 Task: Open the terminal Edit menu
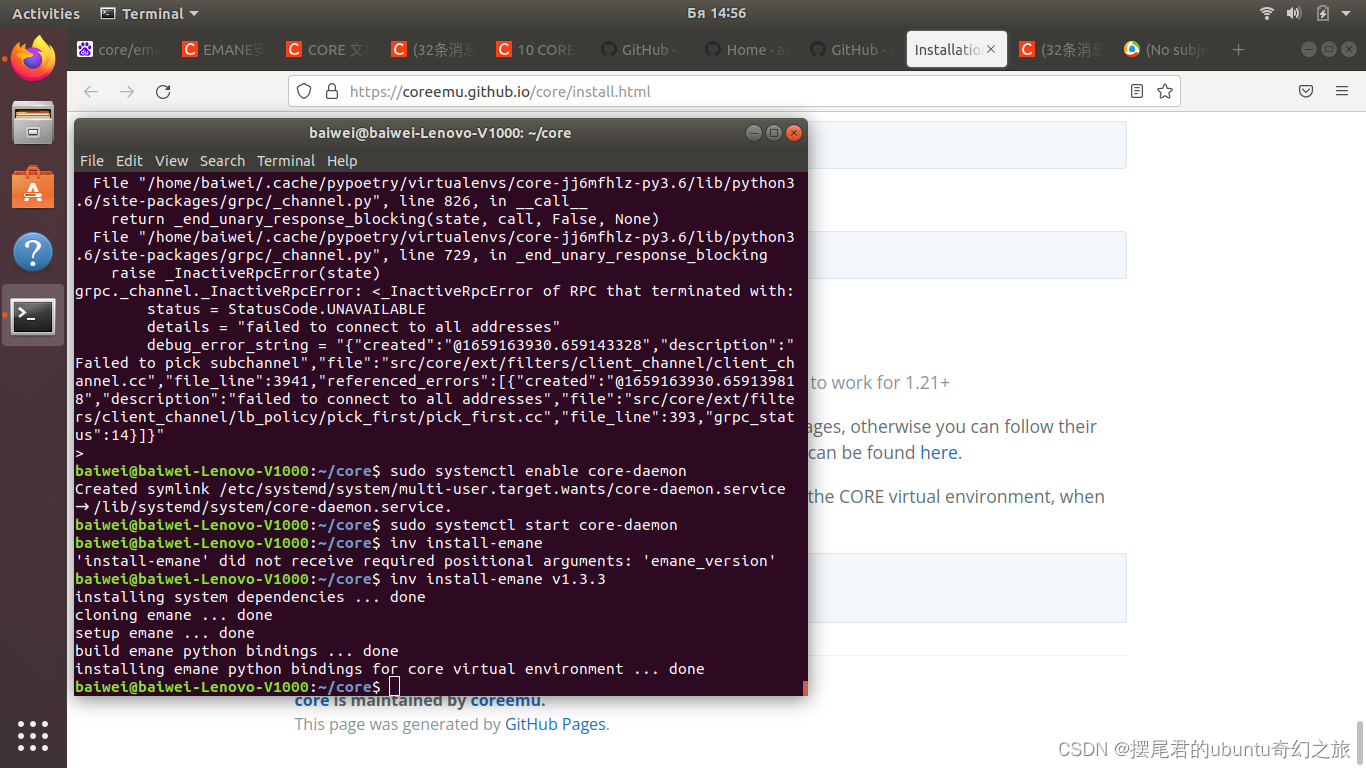click(129, 161)
